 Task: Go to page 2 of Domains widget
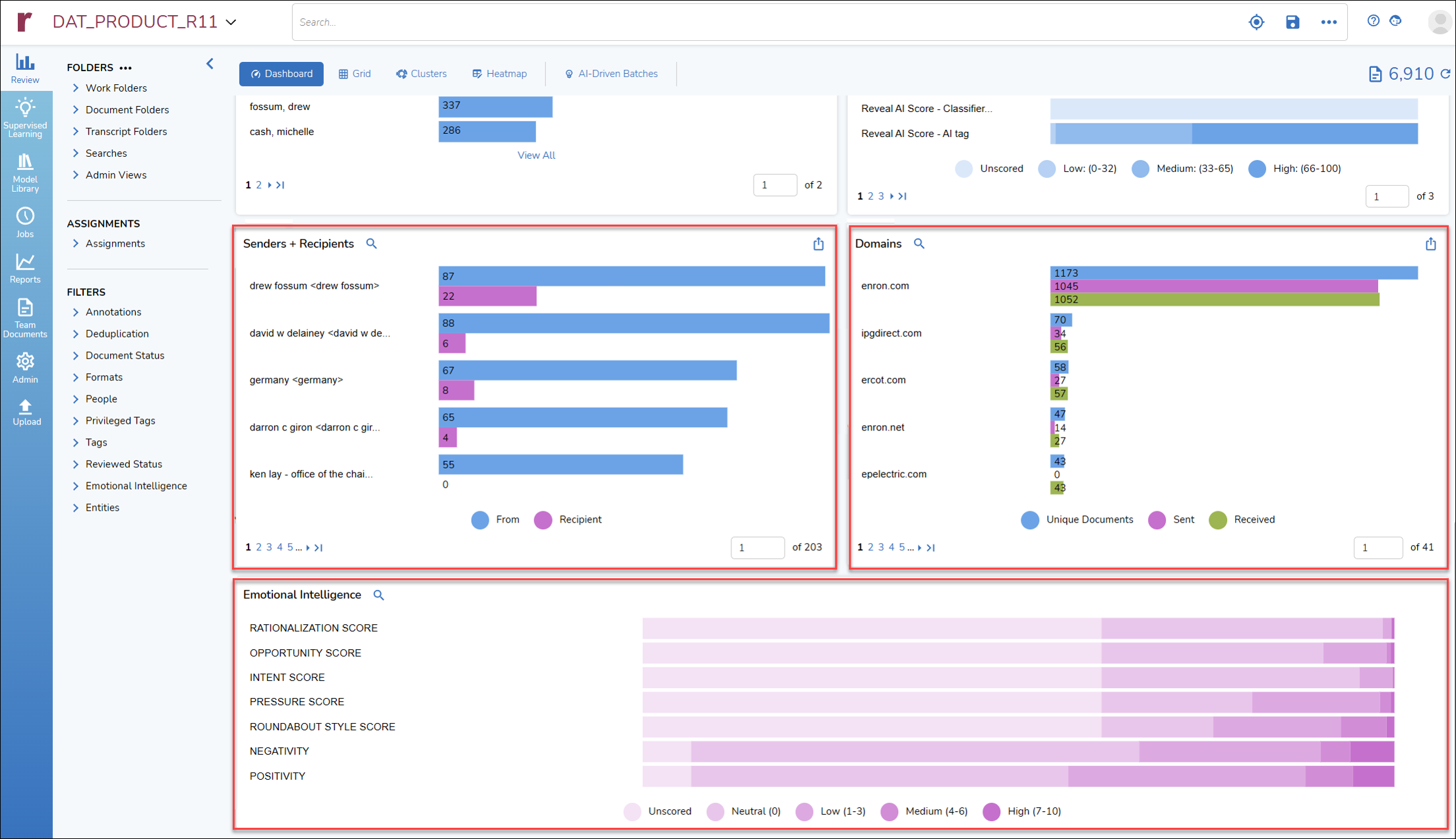point(870,547)
